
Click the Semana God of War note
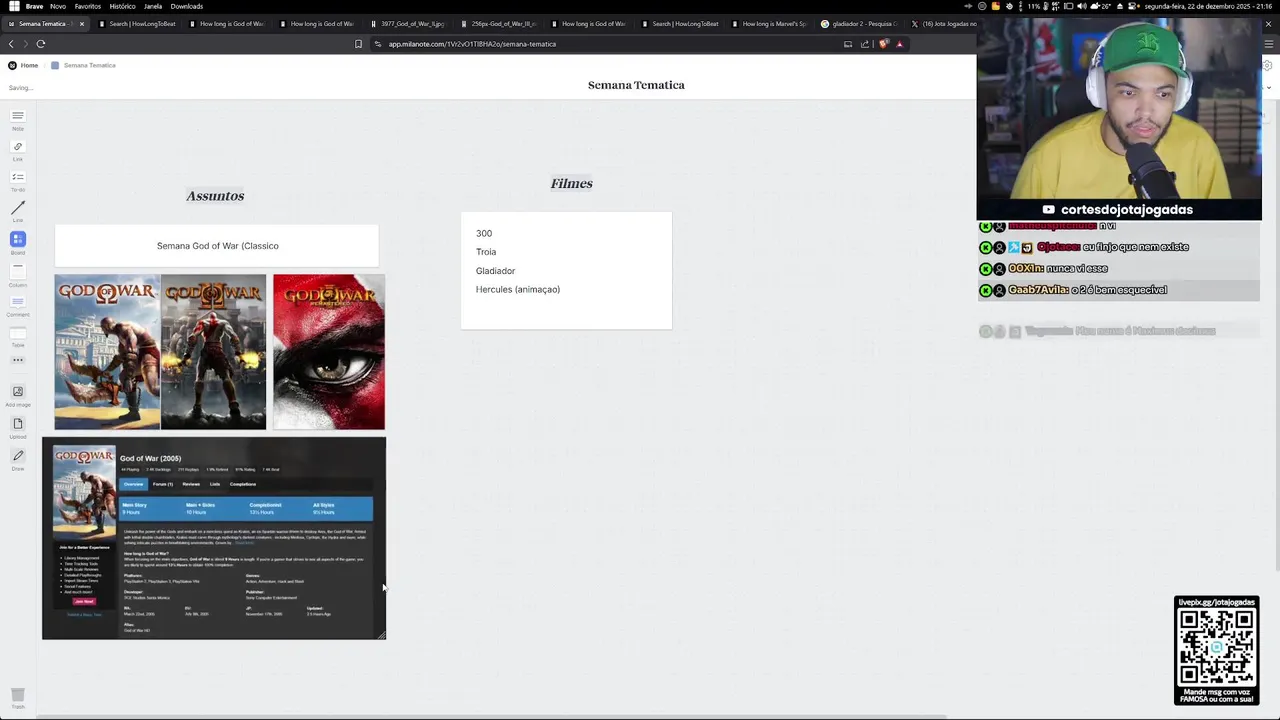[x=217, y=246]
